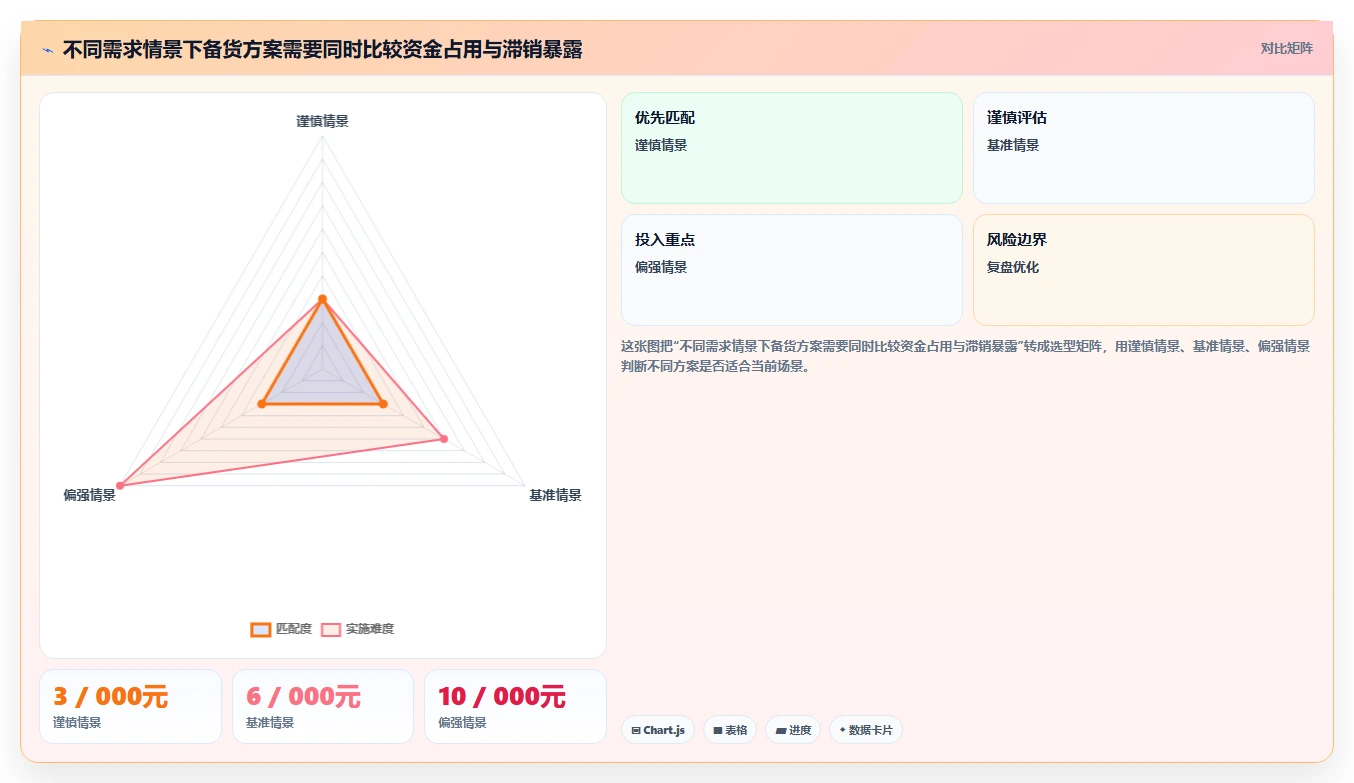Click the 偏强情景 radar axis label
This screenshot has height=783, width=1354.
90,495
